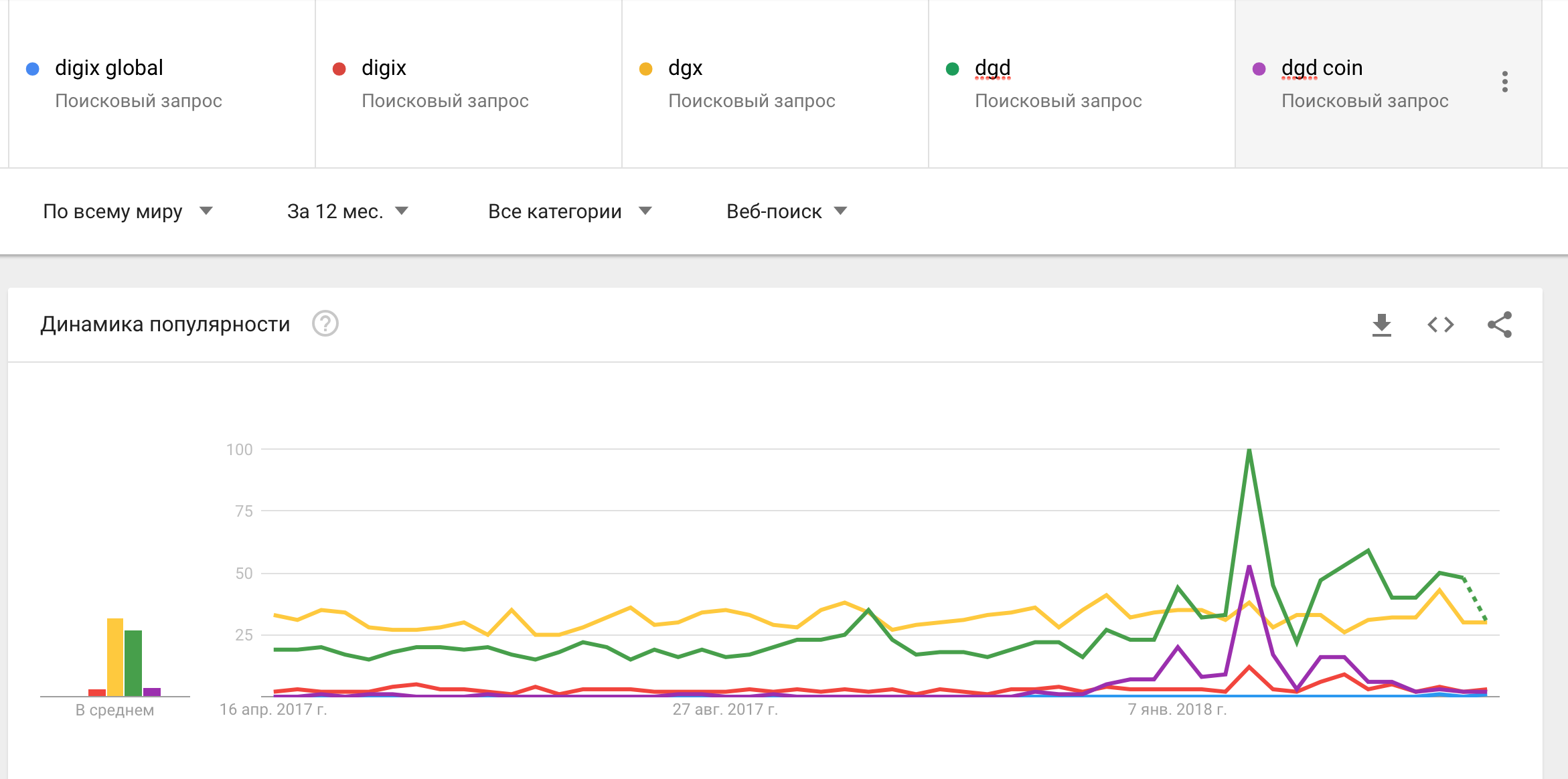Viewport: 1568px width, 779px height.
Task: Click the yellow dot beside dgx
Action: pos(645,69)
